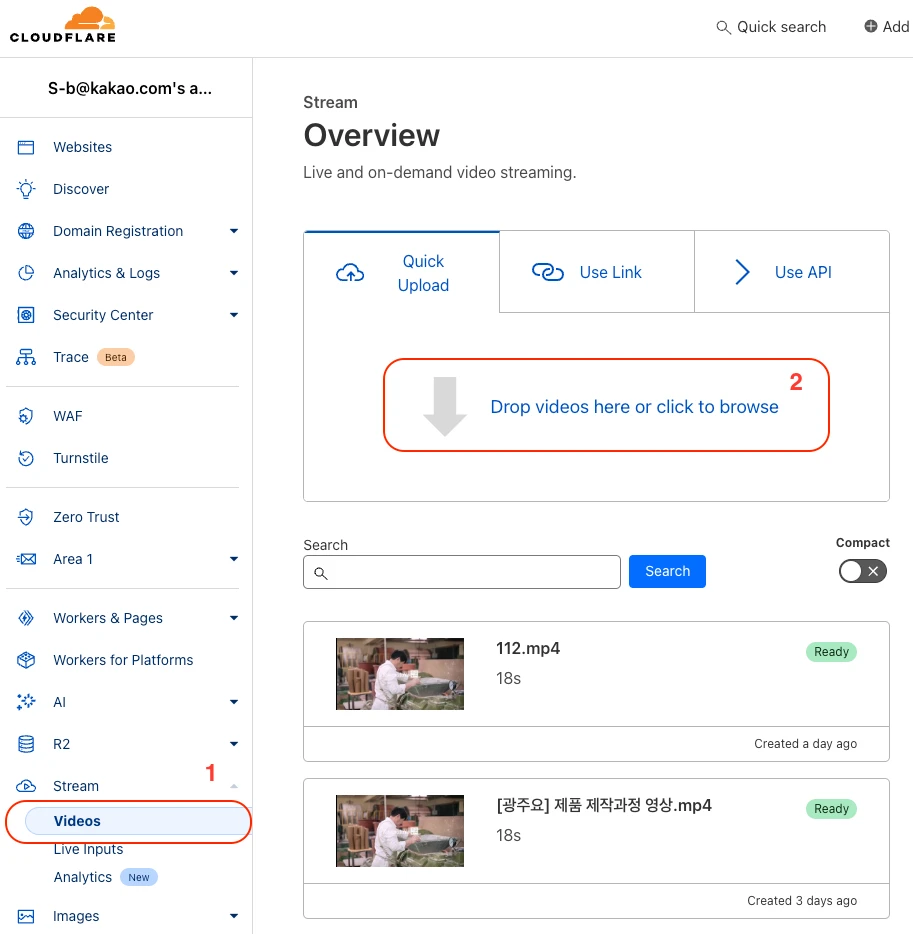913x934 pixels.
Task: Expand the Domain Registration menu arrow
Action: click(234, 231)
